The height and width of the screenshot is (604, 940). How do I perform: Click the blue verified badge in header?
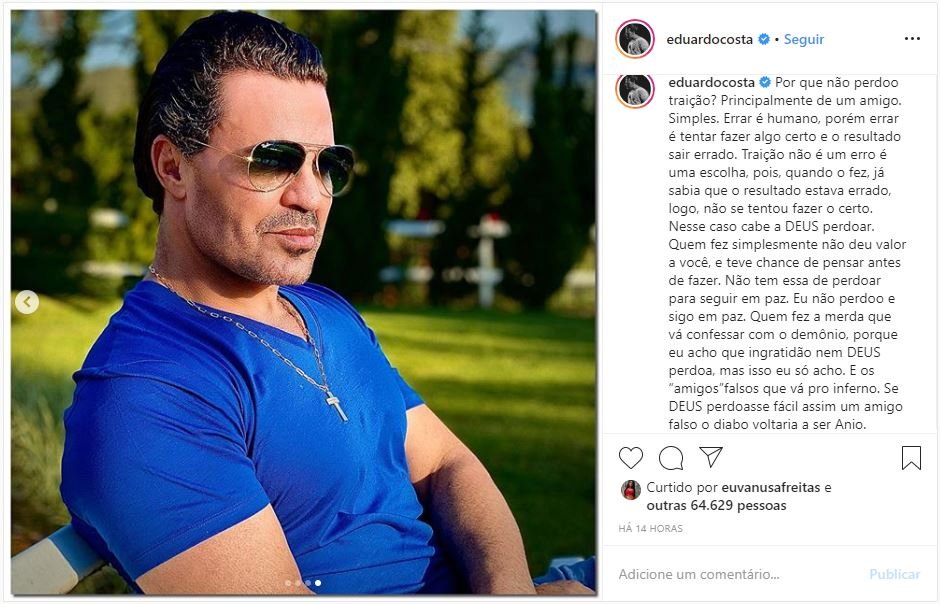click(764, 39)
